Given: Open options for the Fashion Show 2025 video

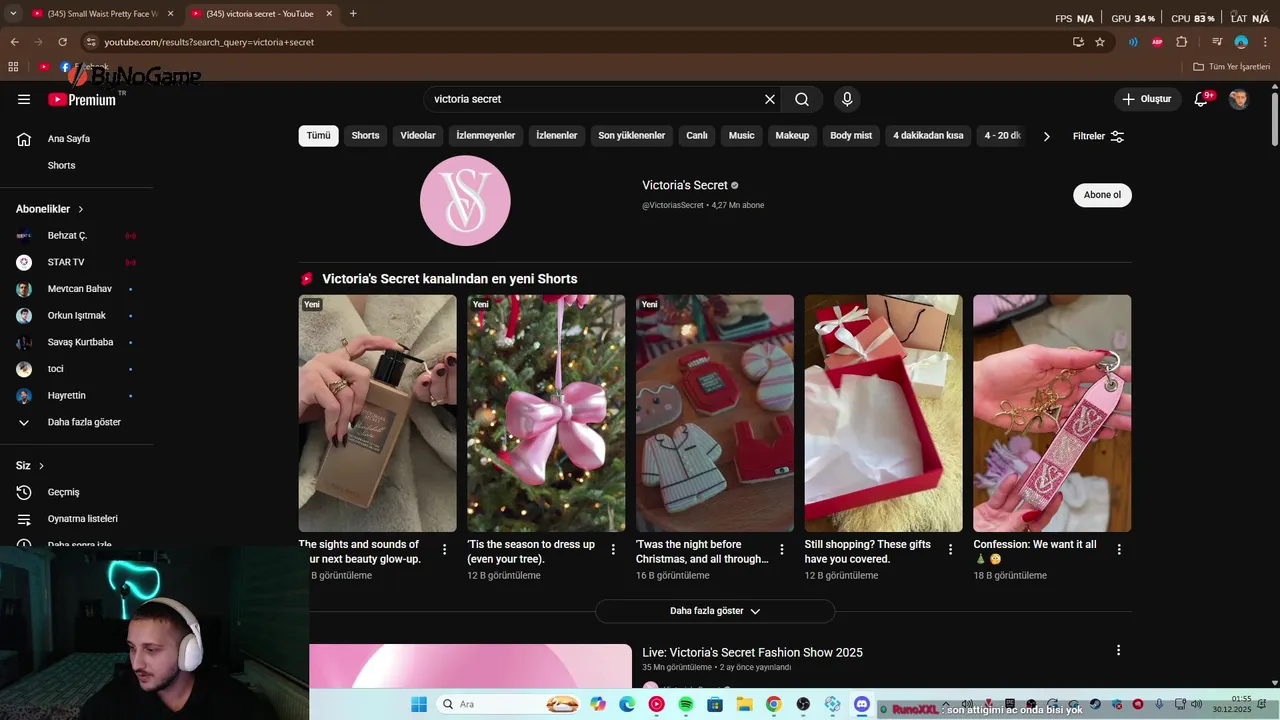Looking at the screenshot, I should click(1118, 650).
